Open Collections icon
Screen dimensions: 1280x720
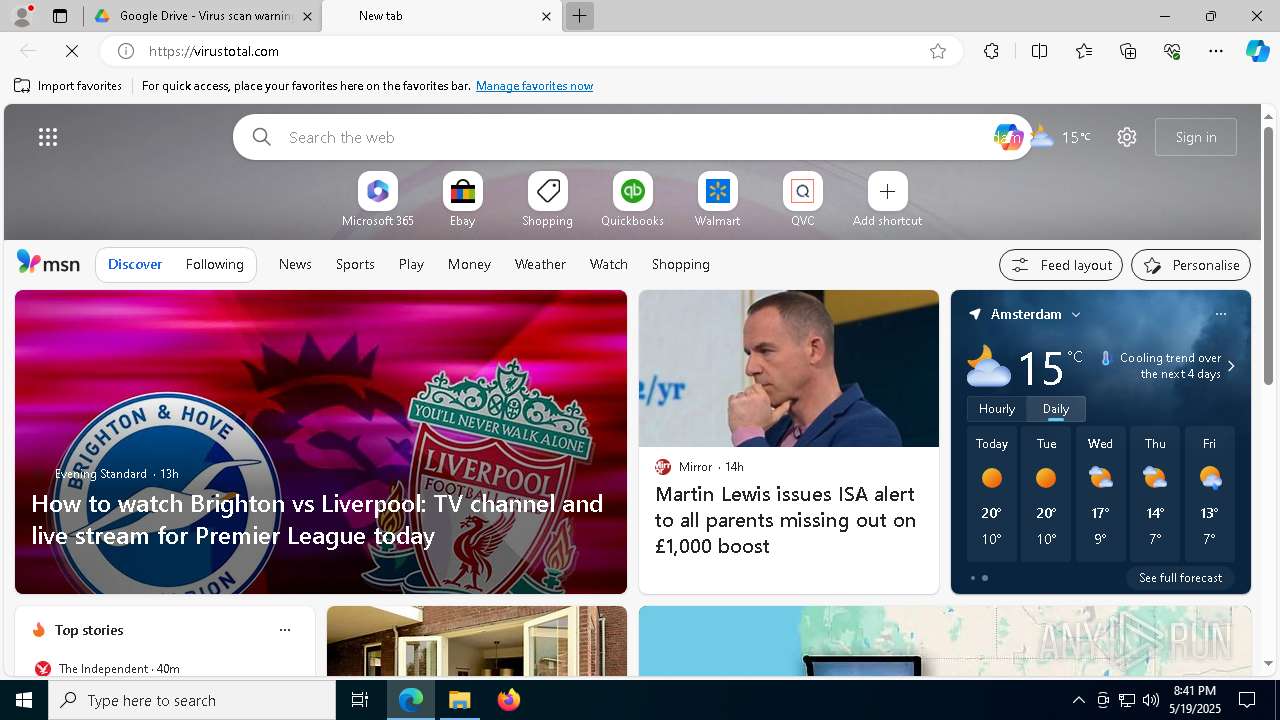[1128, 51]
